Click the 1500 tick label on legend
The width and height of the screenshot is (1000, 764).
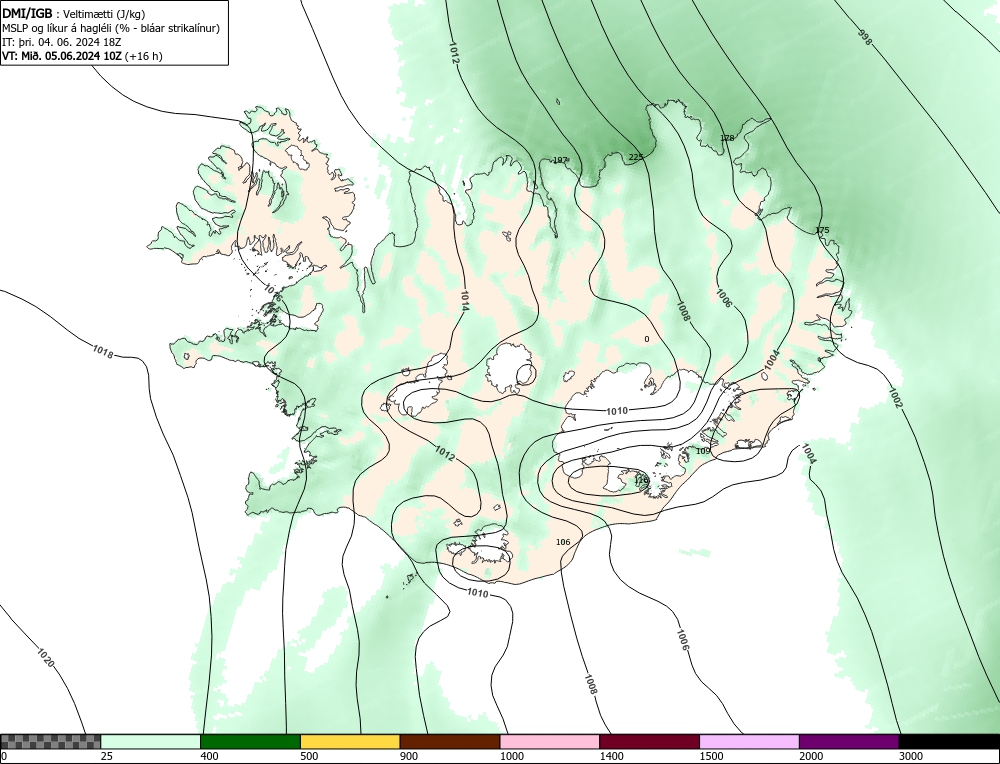712,756
